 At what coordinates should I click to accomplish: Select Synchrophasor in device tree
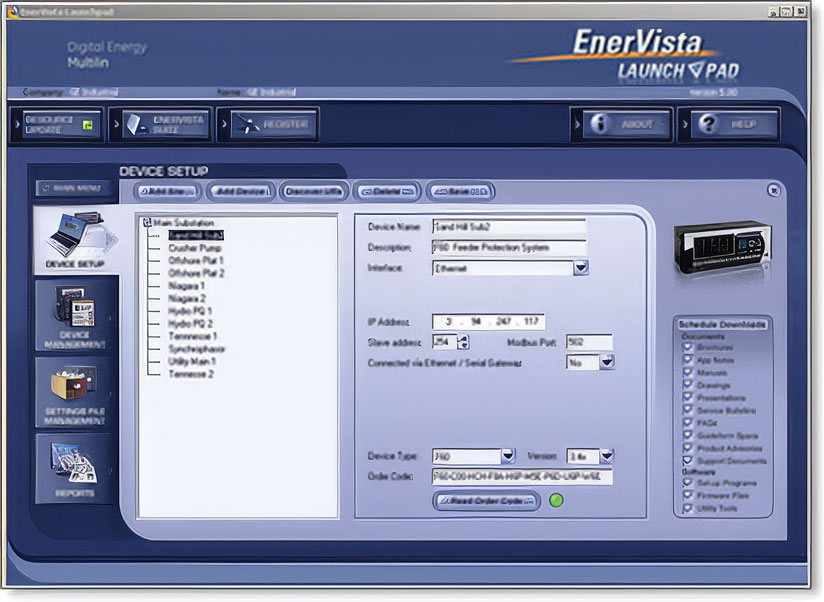click(x=197, y=348)
